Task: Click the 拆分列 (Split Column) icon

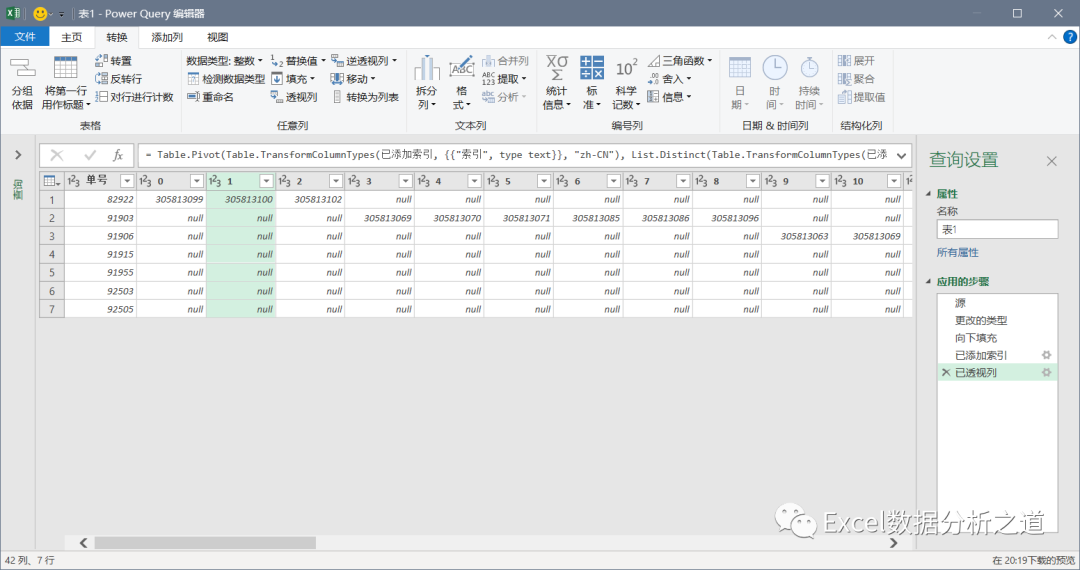Action: [x=427, y=68]
